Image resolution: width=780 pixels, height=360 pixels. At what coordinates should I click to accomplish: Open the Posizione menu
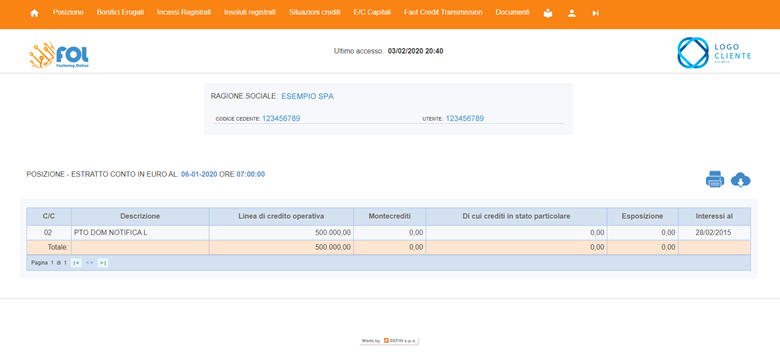68,12
